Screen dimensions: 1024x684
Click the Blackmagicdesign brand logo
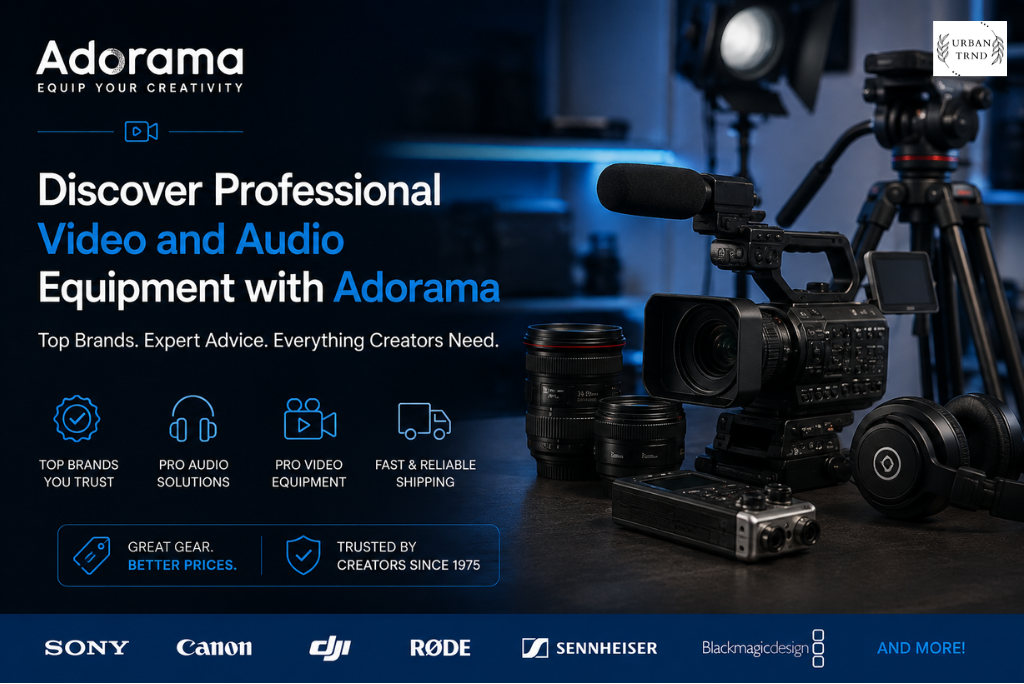click(x=763, y=648)
